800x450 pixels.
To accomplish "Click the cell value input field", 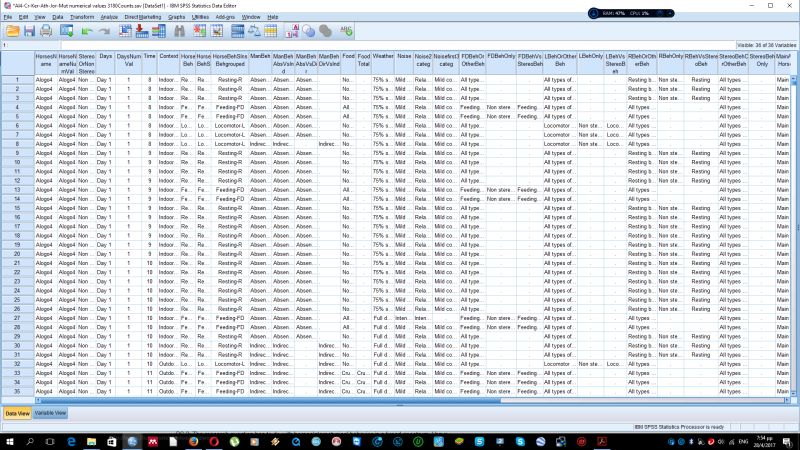I will point(398,45).
